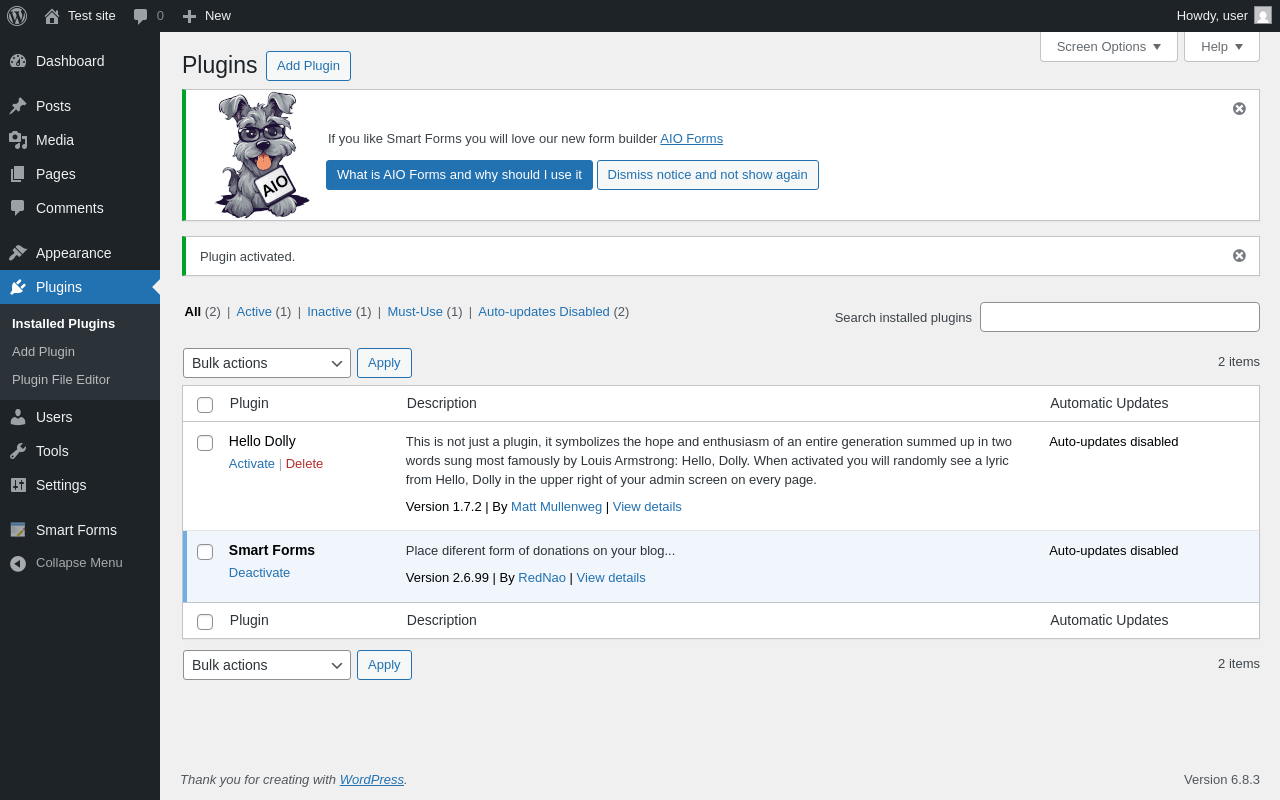This screenshot has height=800, width=1280.
Task: Filter plugins by Active
Action: 254,312
